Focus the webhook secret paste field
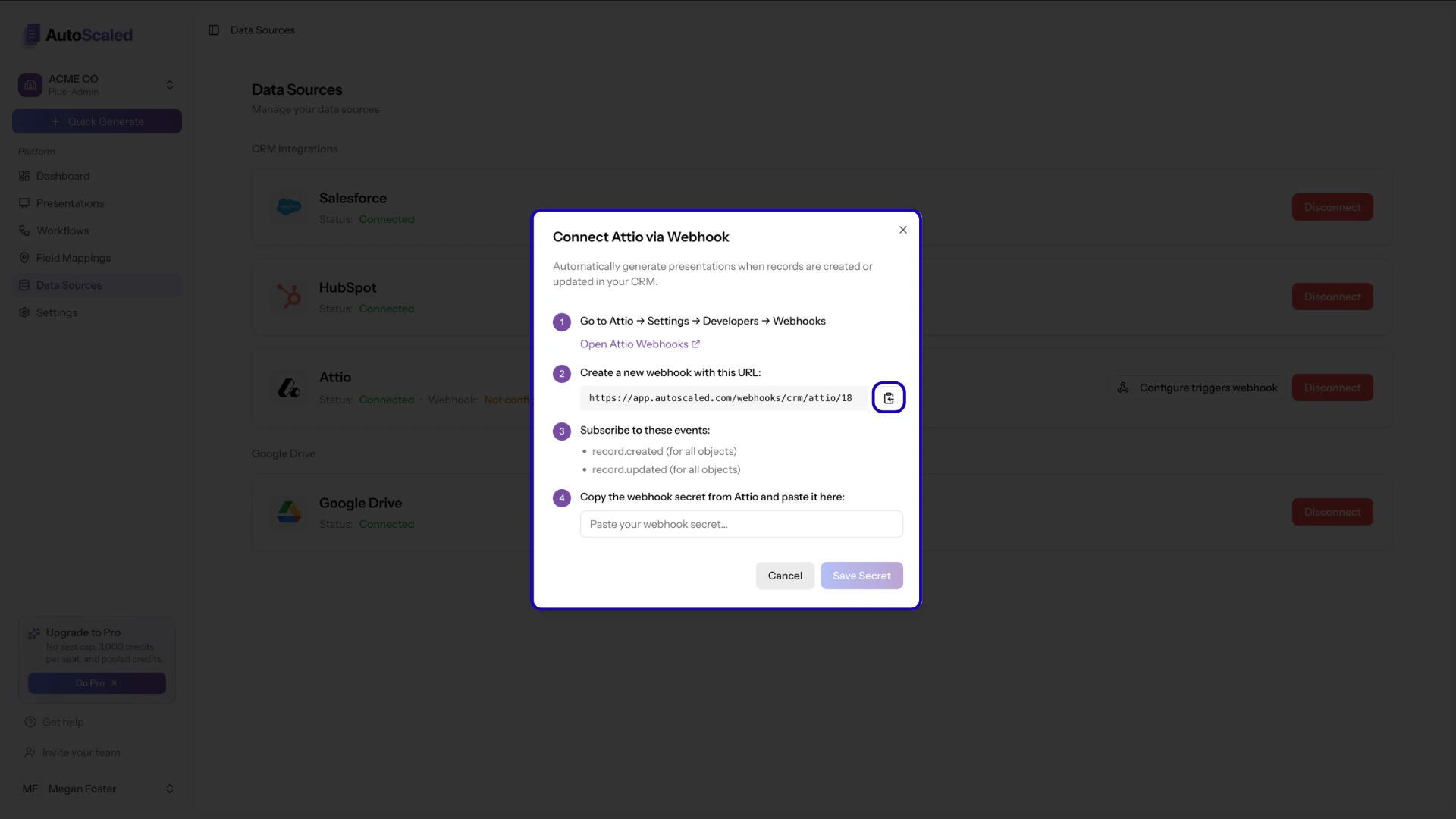1456x819 pixels. (x=741, y=524)
